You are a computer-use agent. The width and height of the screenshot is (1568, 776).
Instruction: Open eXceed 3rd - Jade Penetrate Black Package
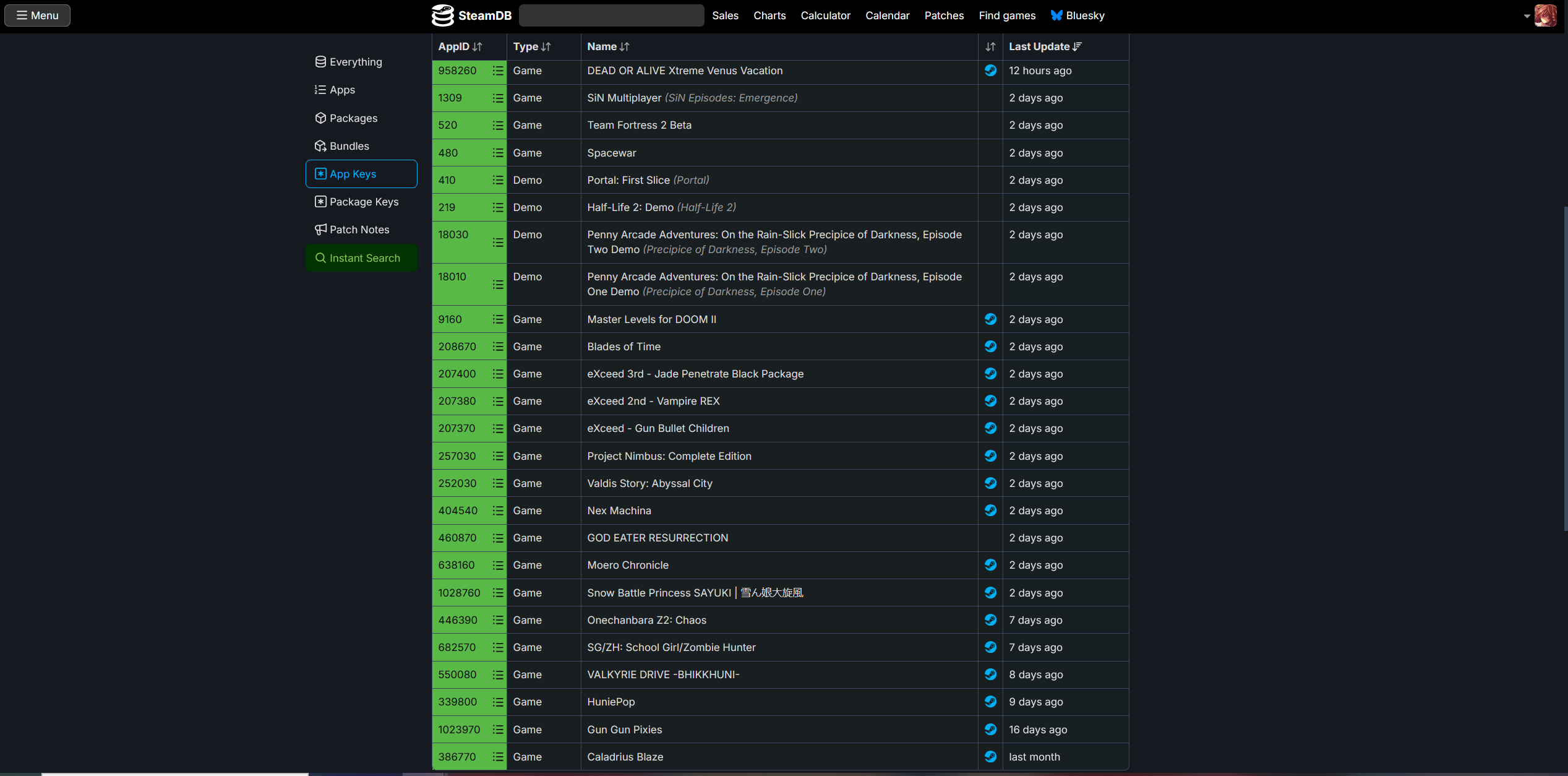[x=695, y=374]
